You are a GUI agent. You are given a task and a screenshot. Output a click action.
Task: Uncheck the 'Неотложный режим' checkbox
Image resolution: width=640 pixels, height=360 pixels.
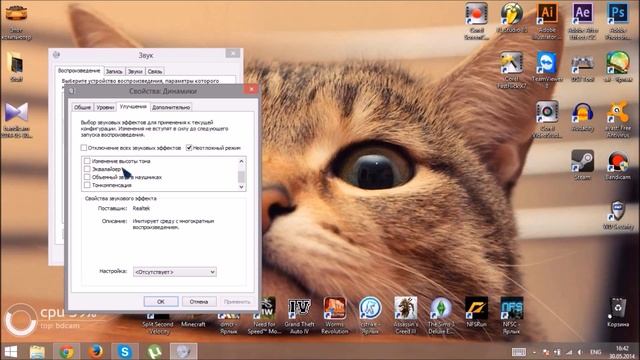189,147
